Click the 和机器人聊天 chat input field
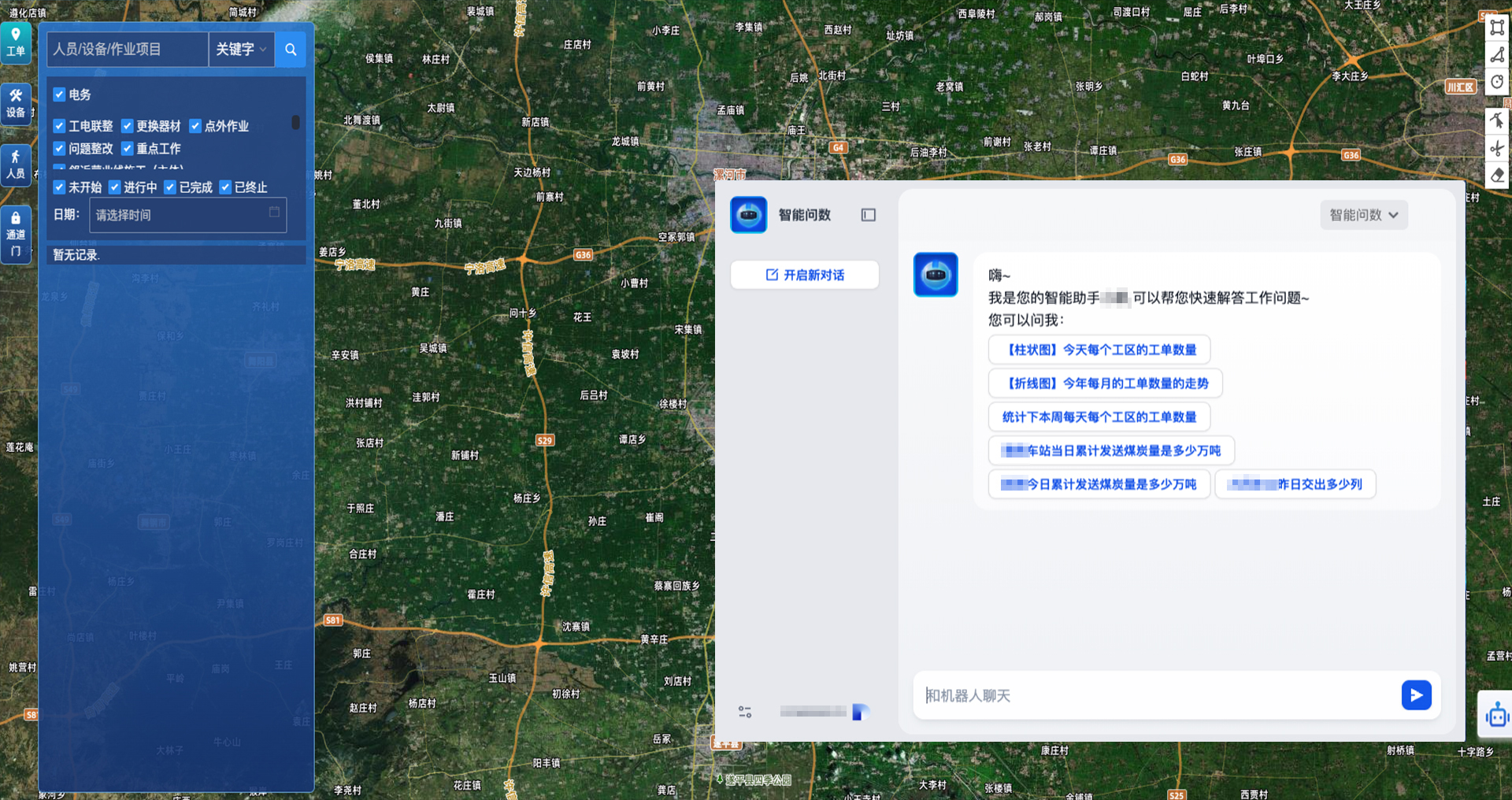The height and width of the screenshot is (800, 1512). pyautogui.click(x=1154, y=695)
